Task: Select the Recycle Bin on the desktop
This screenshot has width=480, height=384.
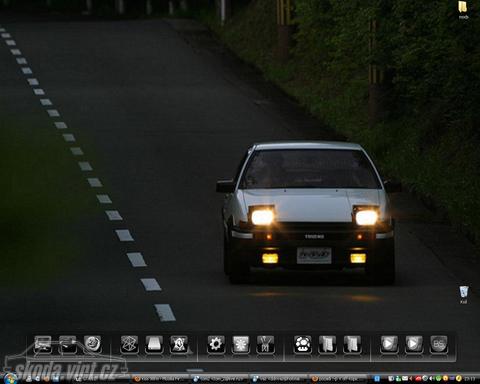Action: tap(463, 295)
